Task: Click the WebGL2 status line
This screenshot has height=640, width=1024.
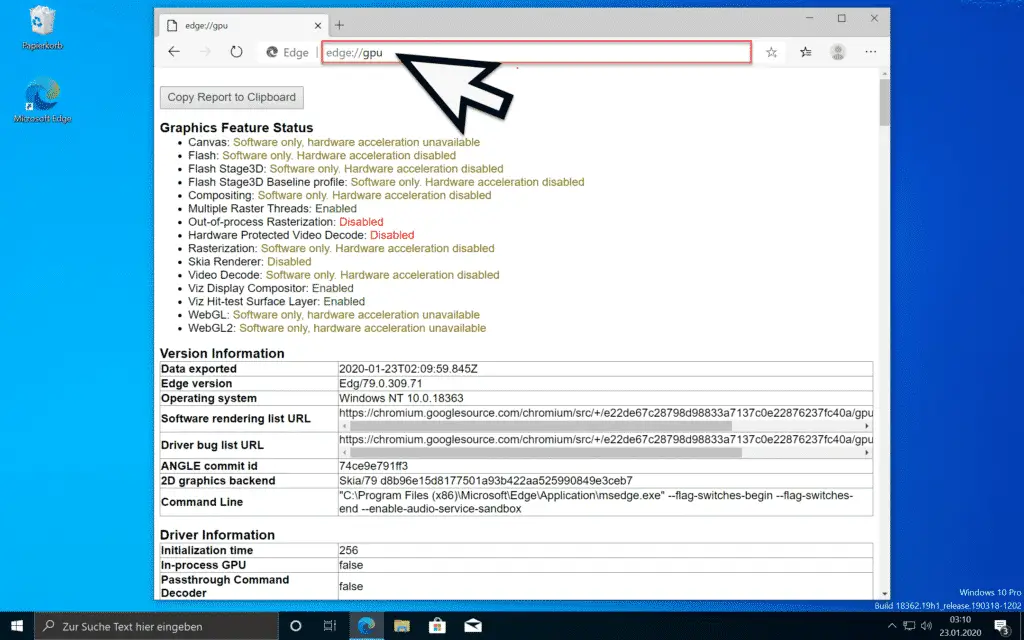Action: pos(337,328)
